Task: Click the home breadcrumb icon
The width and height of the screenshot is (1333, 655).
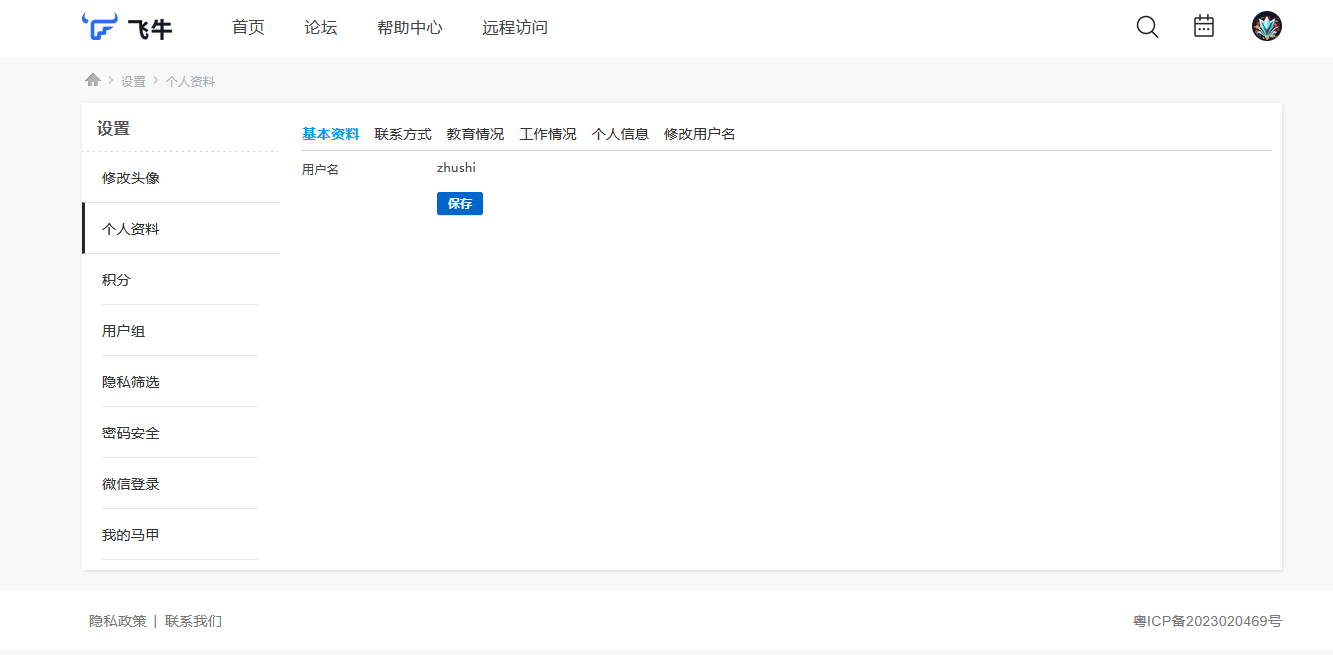Action: pos(93,80)
